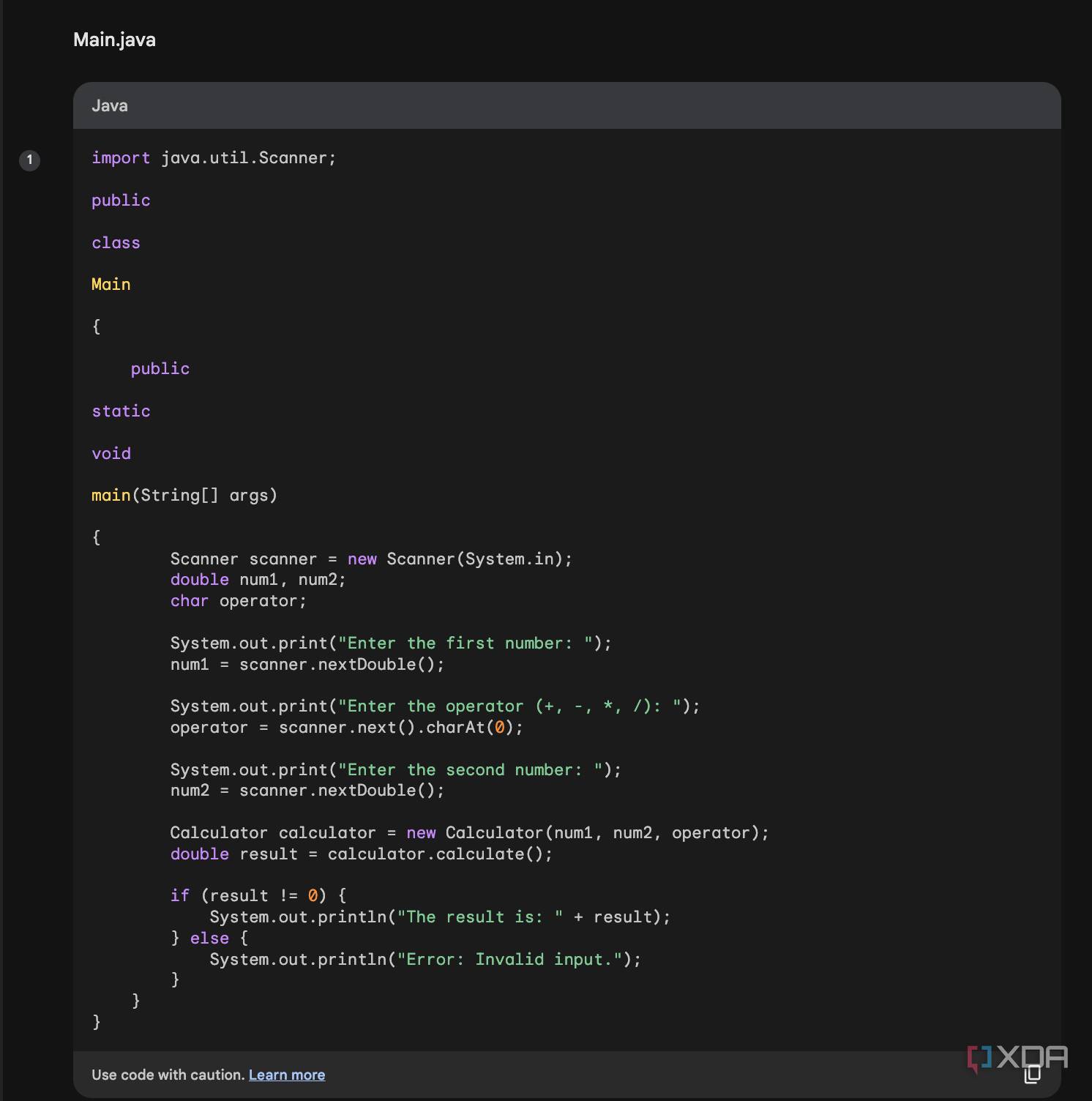
Task: Click the new Calculator(num1, num2, operator) line
Action: coord(470,833)
